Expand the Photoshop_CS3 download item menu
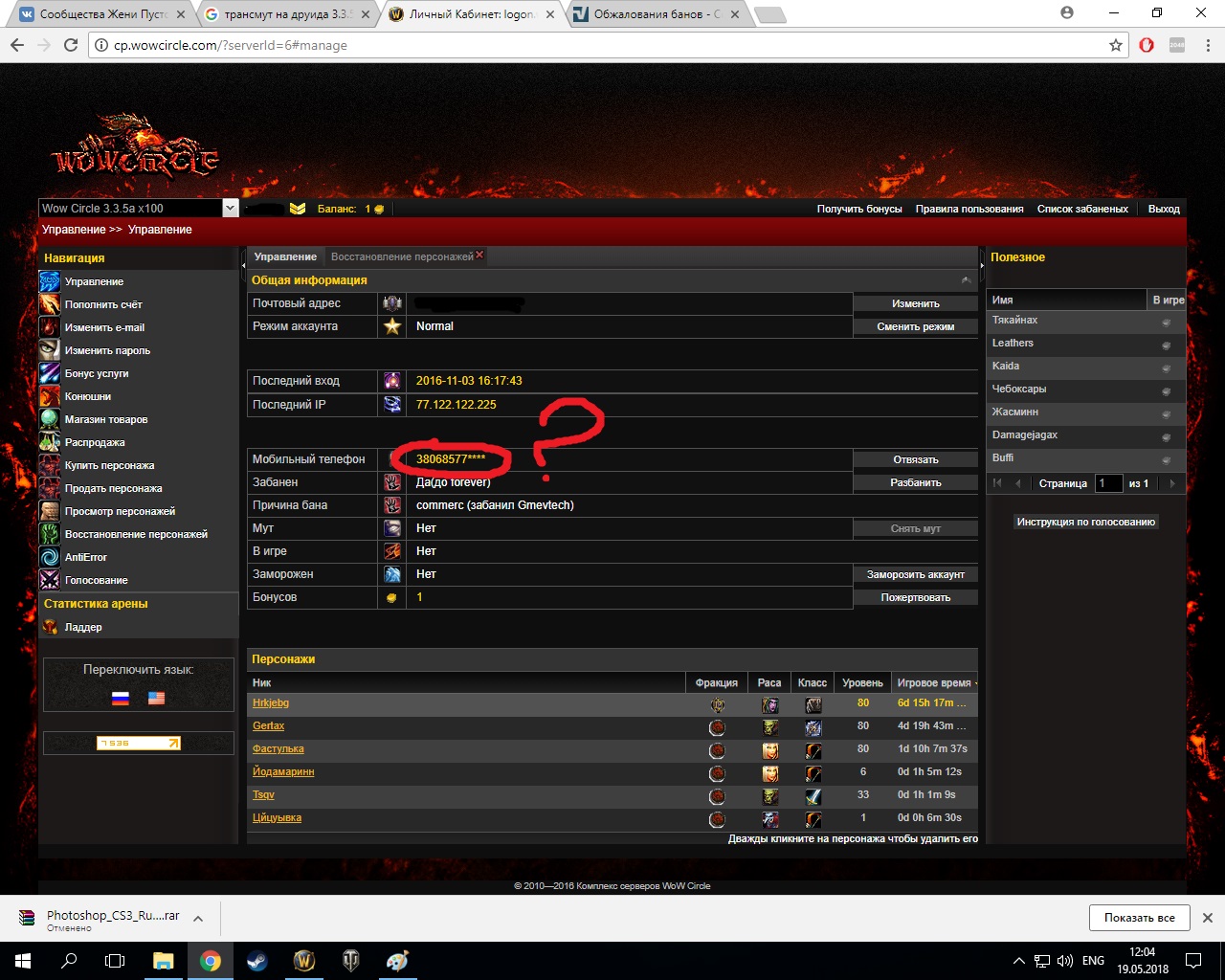 tap(198, 919)
